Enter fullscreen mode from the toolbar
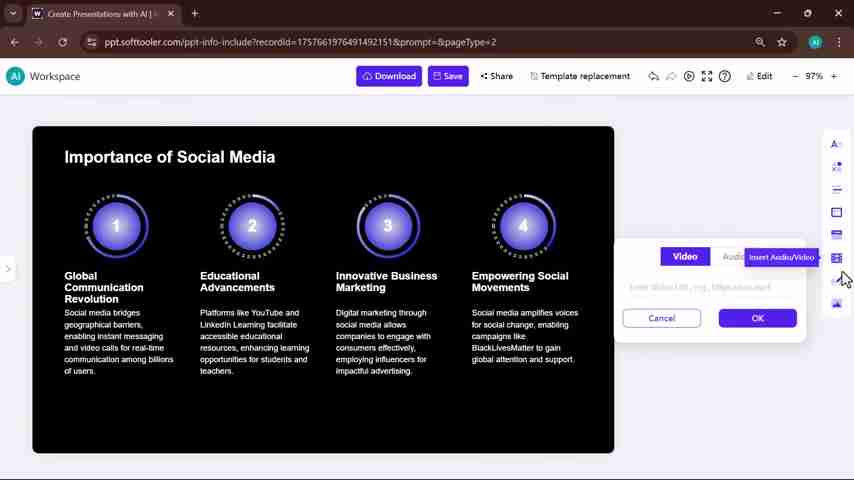 pos(707,76)
